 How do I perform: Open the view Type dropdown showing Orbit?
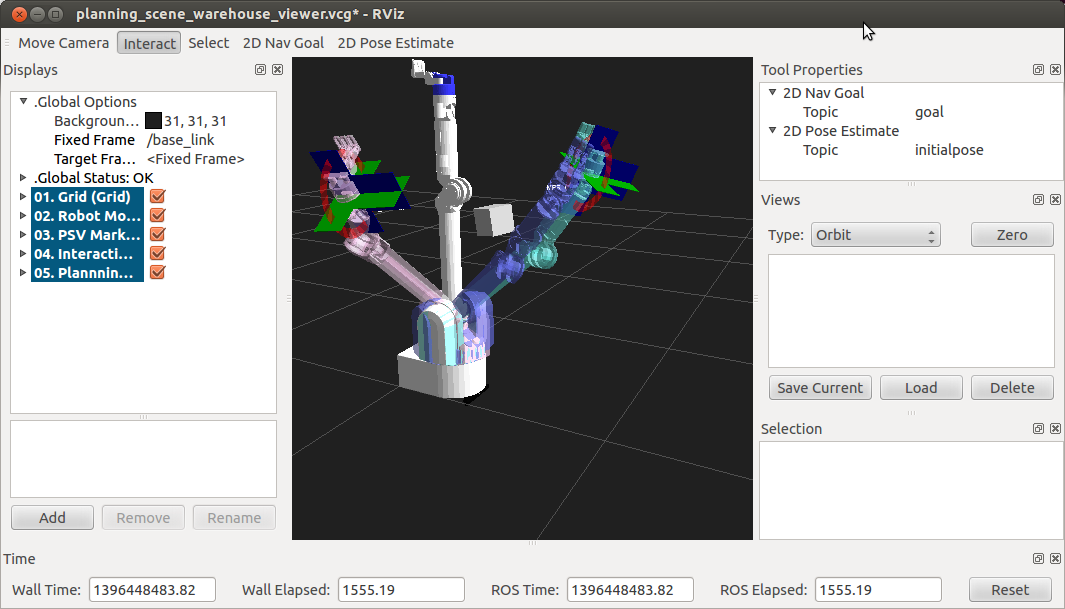[x=875, y=235]
